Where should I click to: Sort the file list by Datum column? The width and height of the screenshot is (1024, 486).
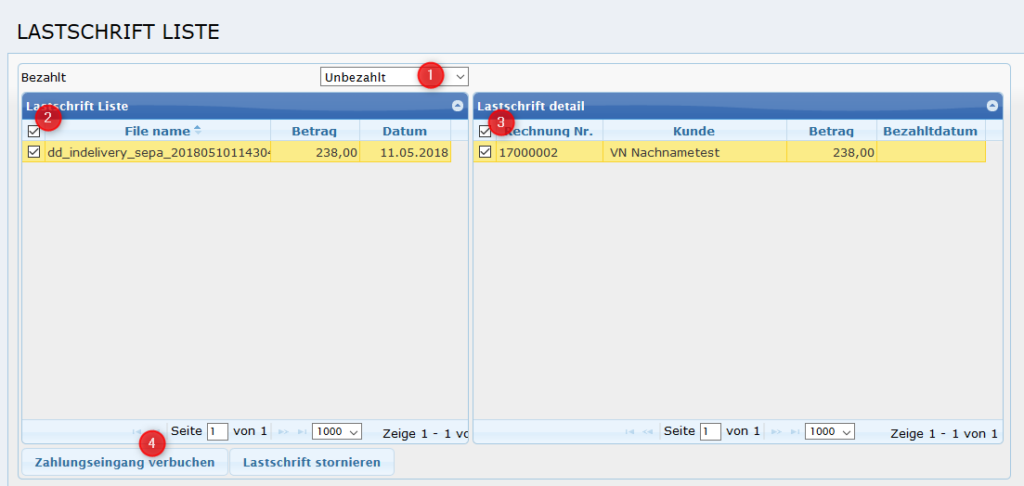(404, 131)
